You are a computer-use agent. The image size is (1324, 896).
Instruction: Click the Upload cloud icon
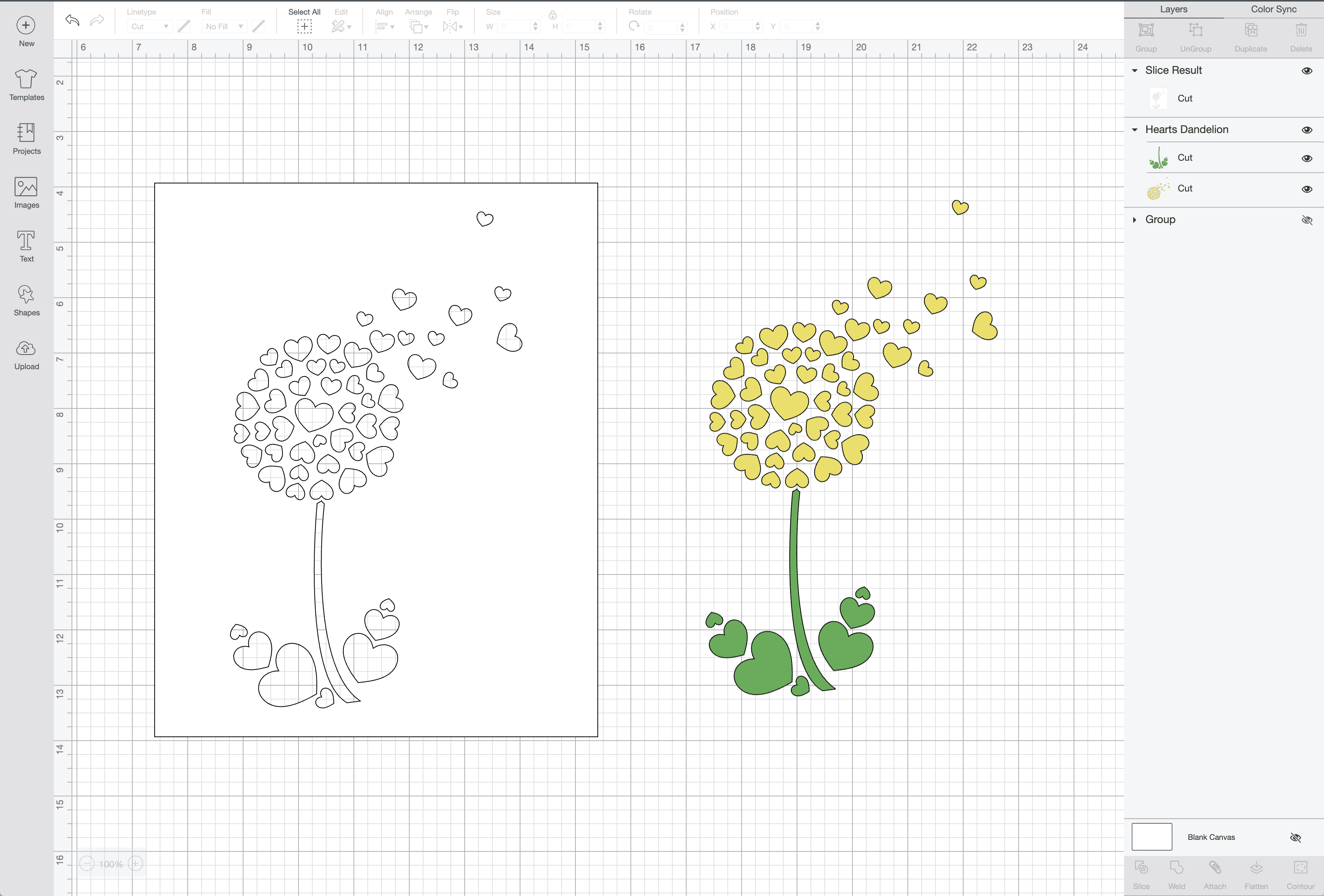pyautogui.click(x=26, y=348)
